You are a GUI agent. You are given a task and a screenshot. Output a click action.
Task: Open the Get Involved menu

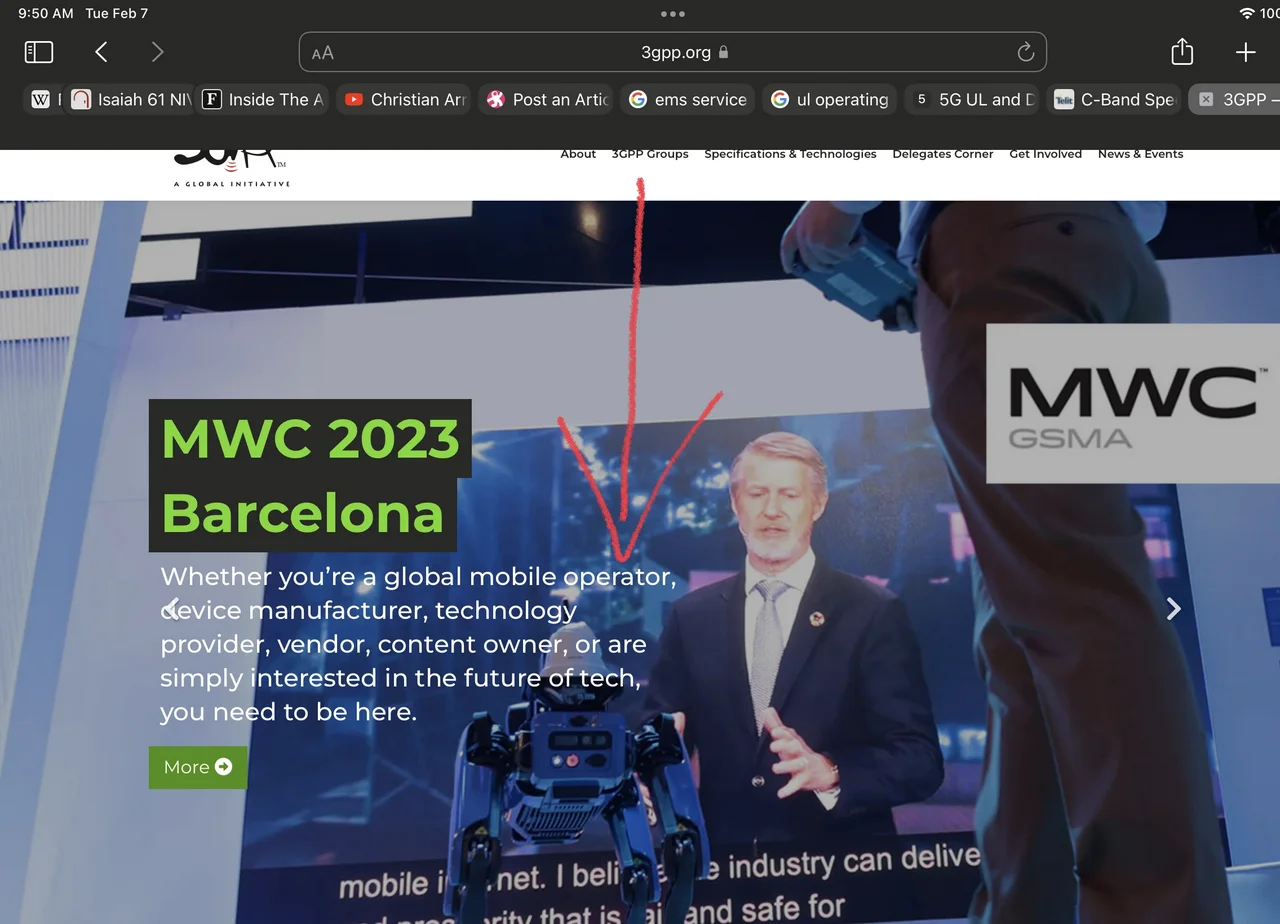point(1045,154)
